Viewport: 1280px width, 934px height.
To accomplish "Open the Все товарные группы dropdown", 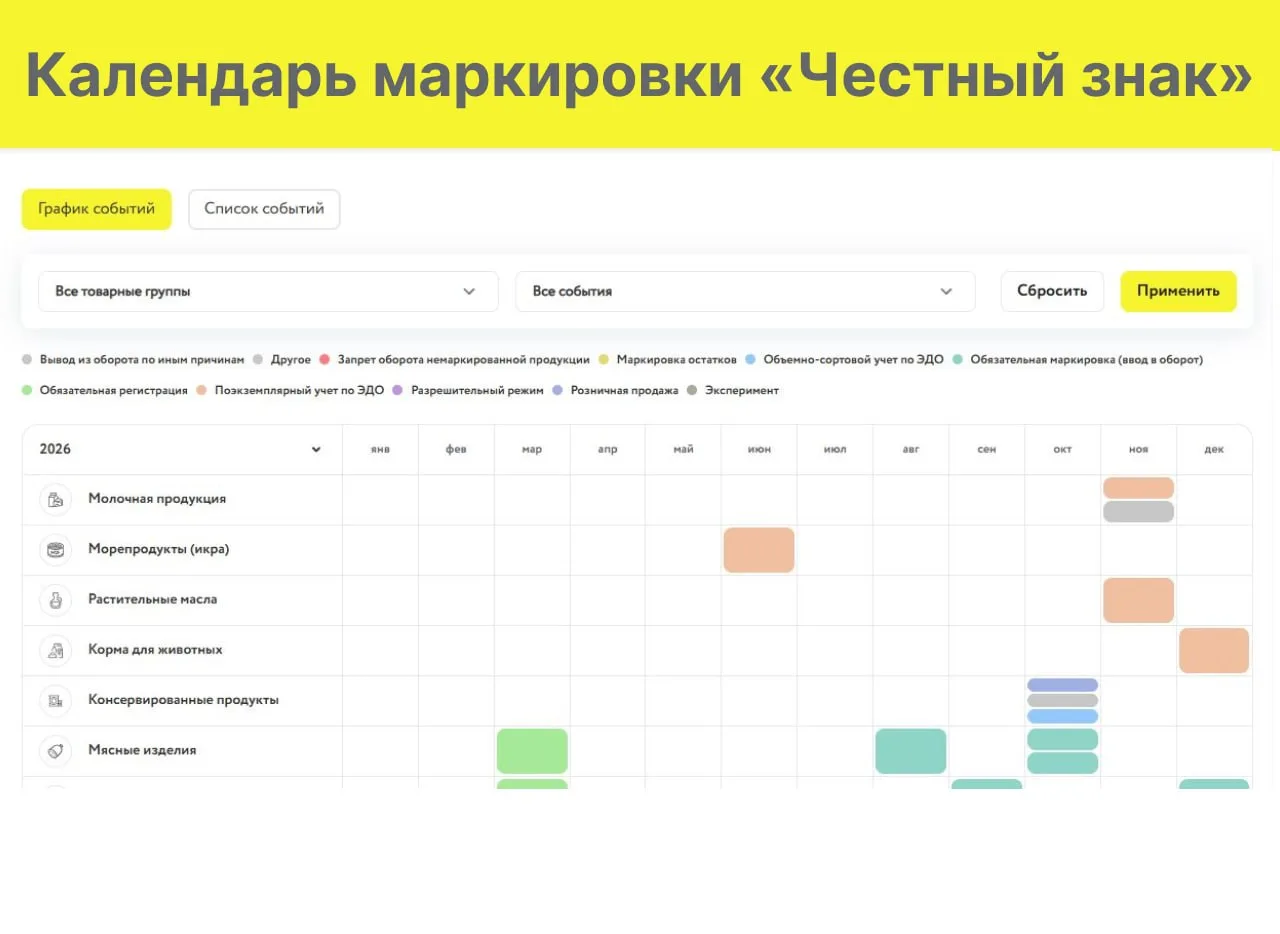I will (268, 291).
